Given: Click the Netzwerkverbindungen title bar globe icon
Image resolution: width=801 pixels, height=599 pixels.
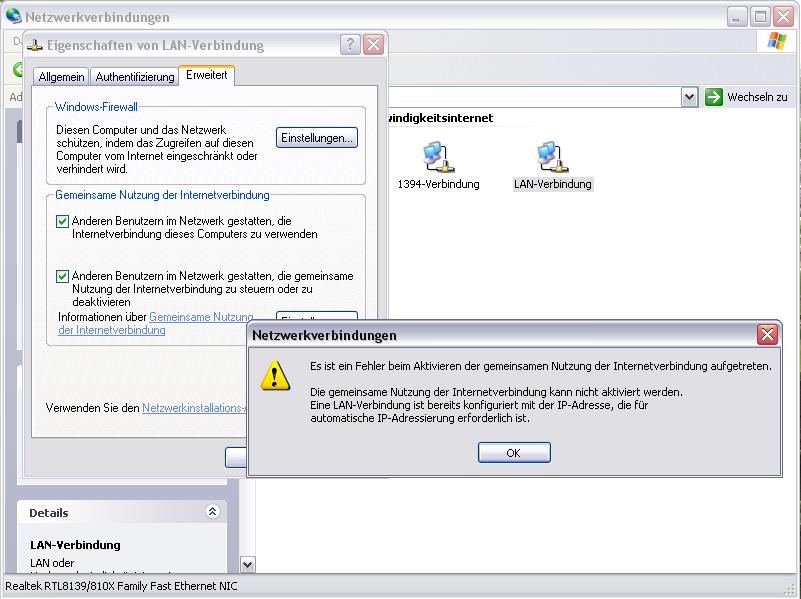Looking at the screenshot, I should pyautogui.click(x=13, y=16).
